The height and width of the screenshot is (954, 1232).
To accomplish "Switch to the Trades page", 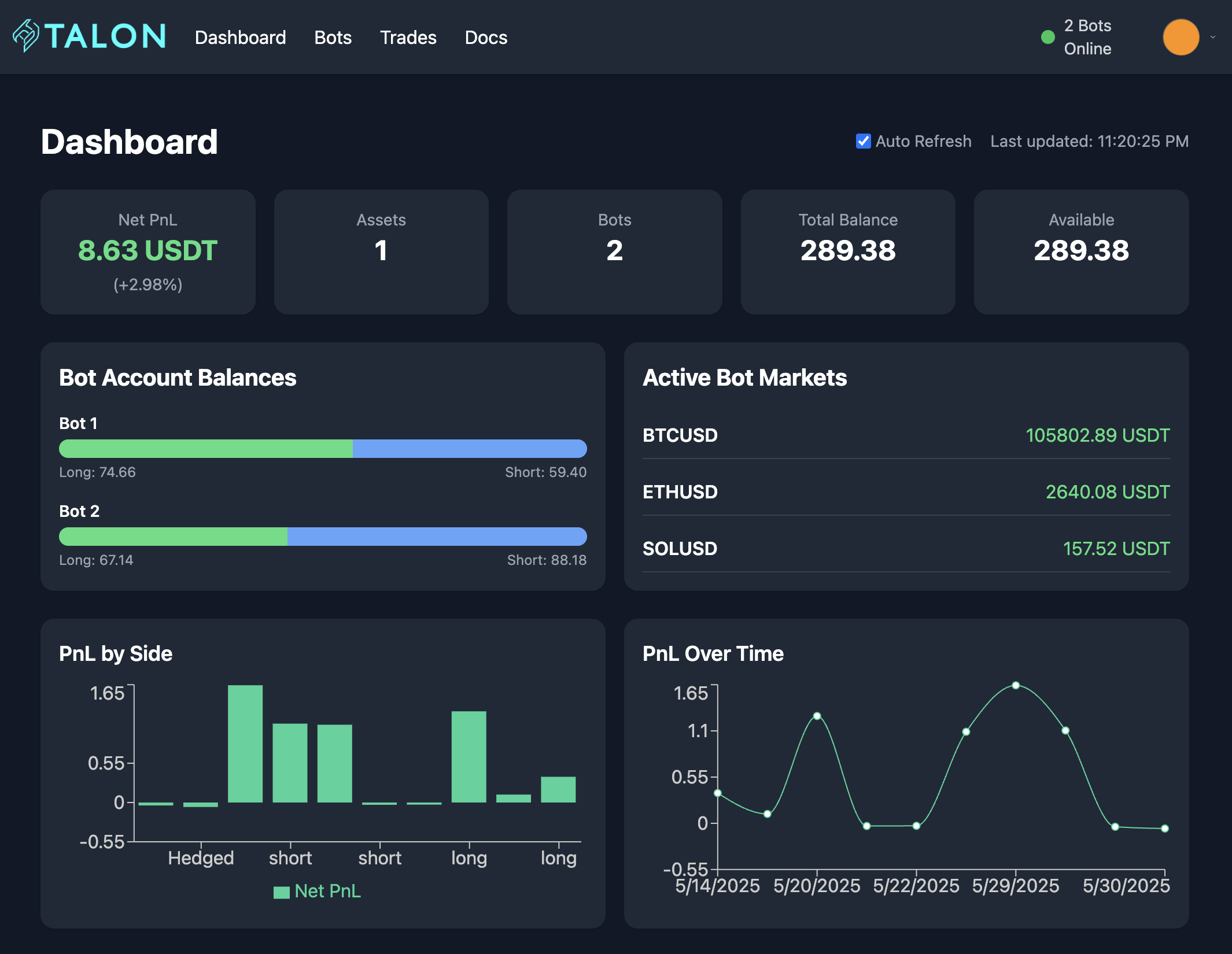I will (x=408, y=38).
